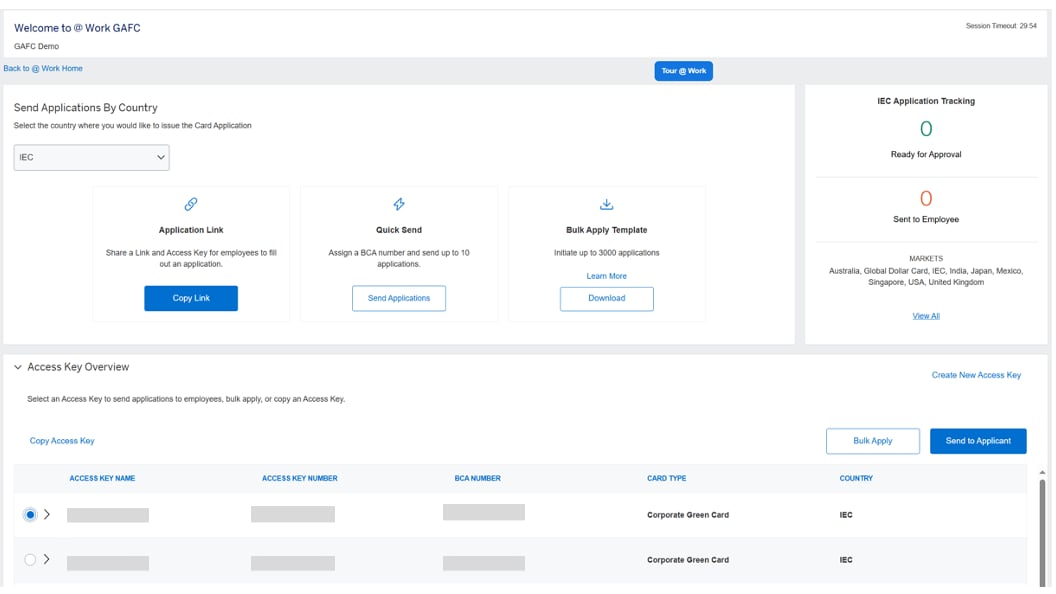Click the Bulk Apply button
Screen dimensions: 1056x594
click(872, 440)
